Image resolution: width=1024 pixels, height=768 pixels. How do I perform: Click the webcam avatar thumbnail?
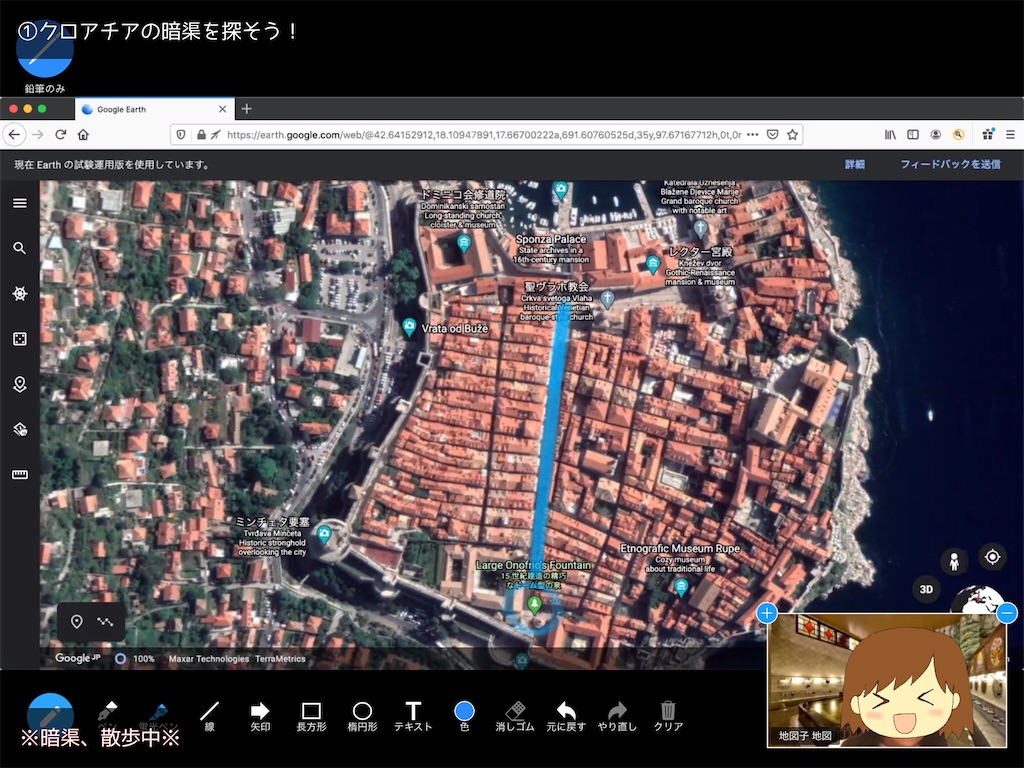(886, 680)
